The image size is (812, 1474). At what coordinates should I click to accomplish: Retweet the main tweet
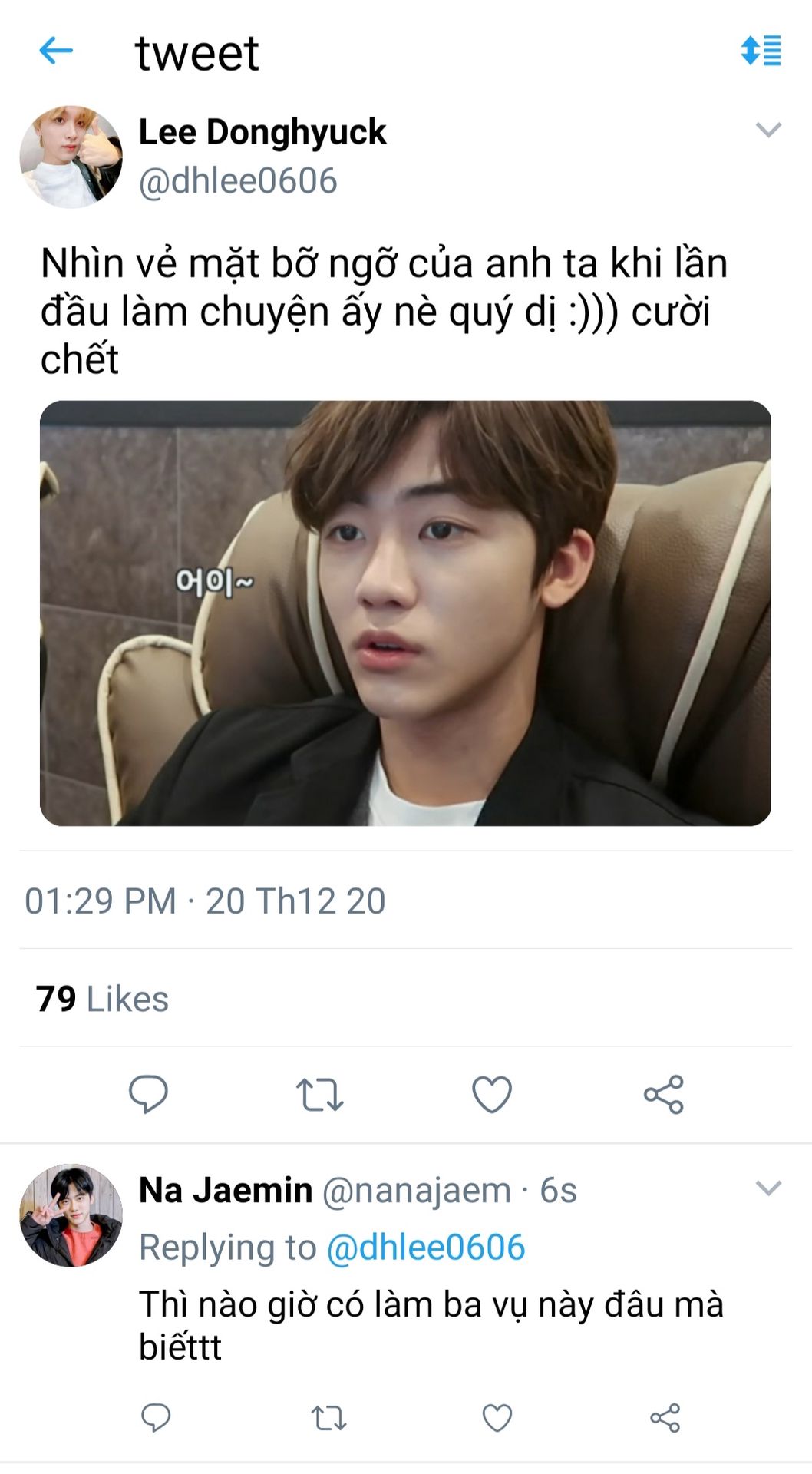click(319, 1095)
